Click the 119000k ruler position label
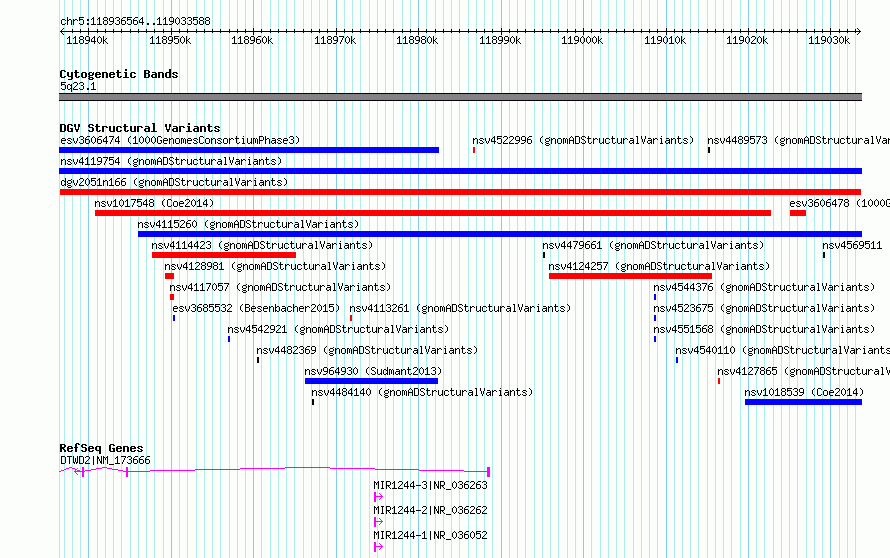This screenshot has width=890, height=558. 582,40
